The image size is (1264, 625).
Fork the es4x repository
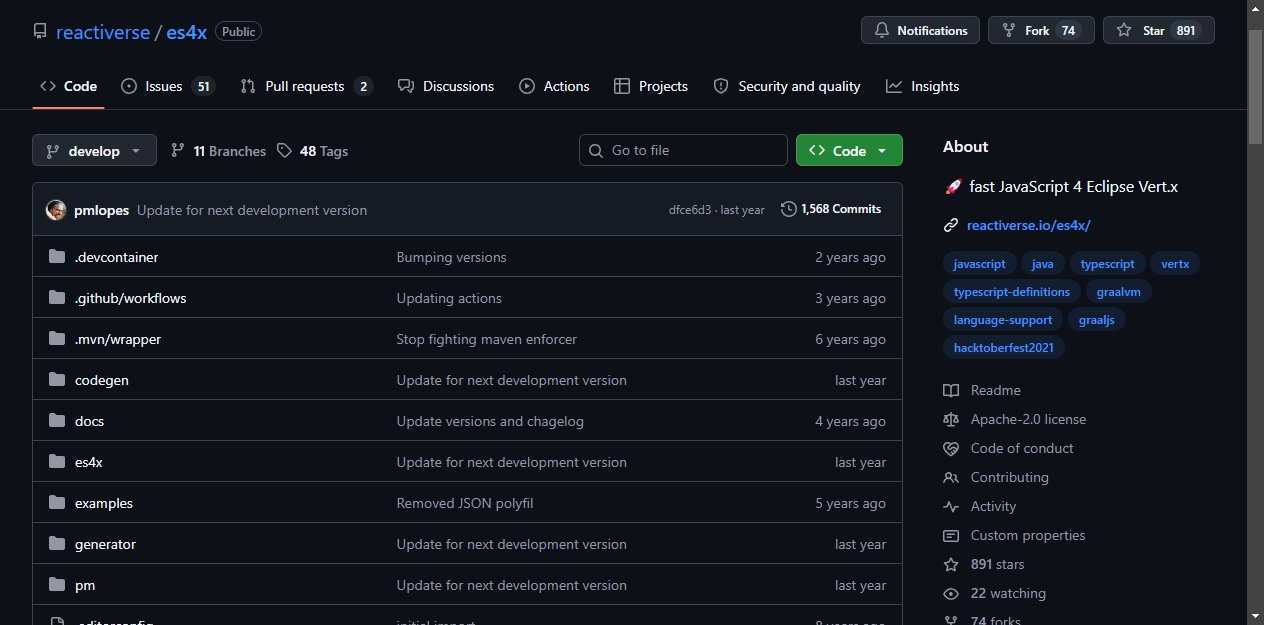1041,30
